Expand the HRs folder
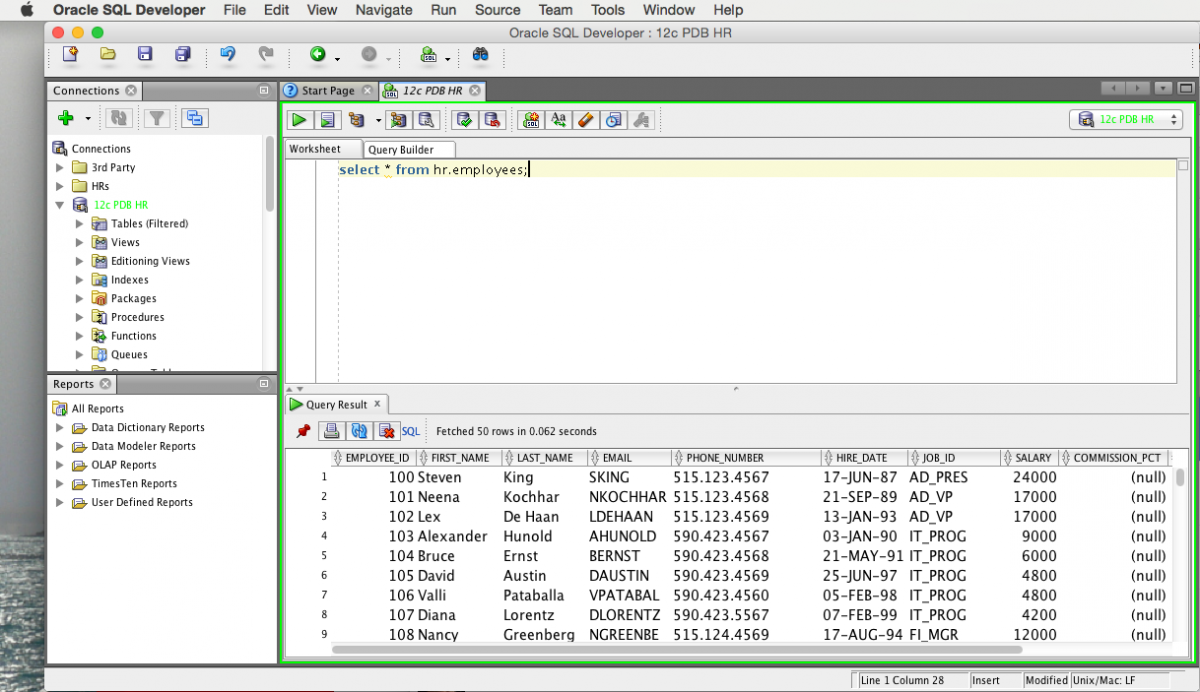 pos(60,186)
